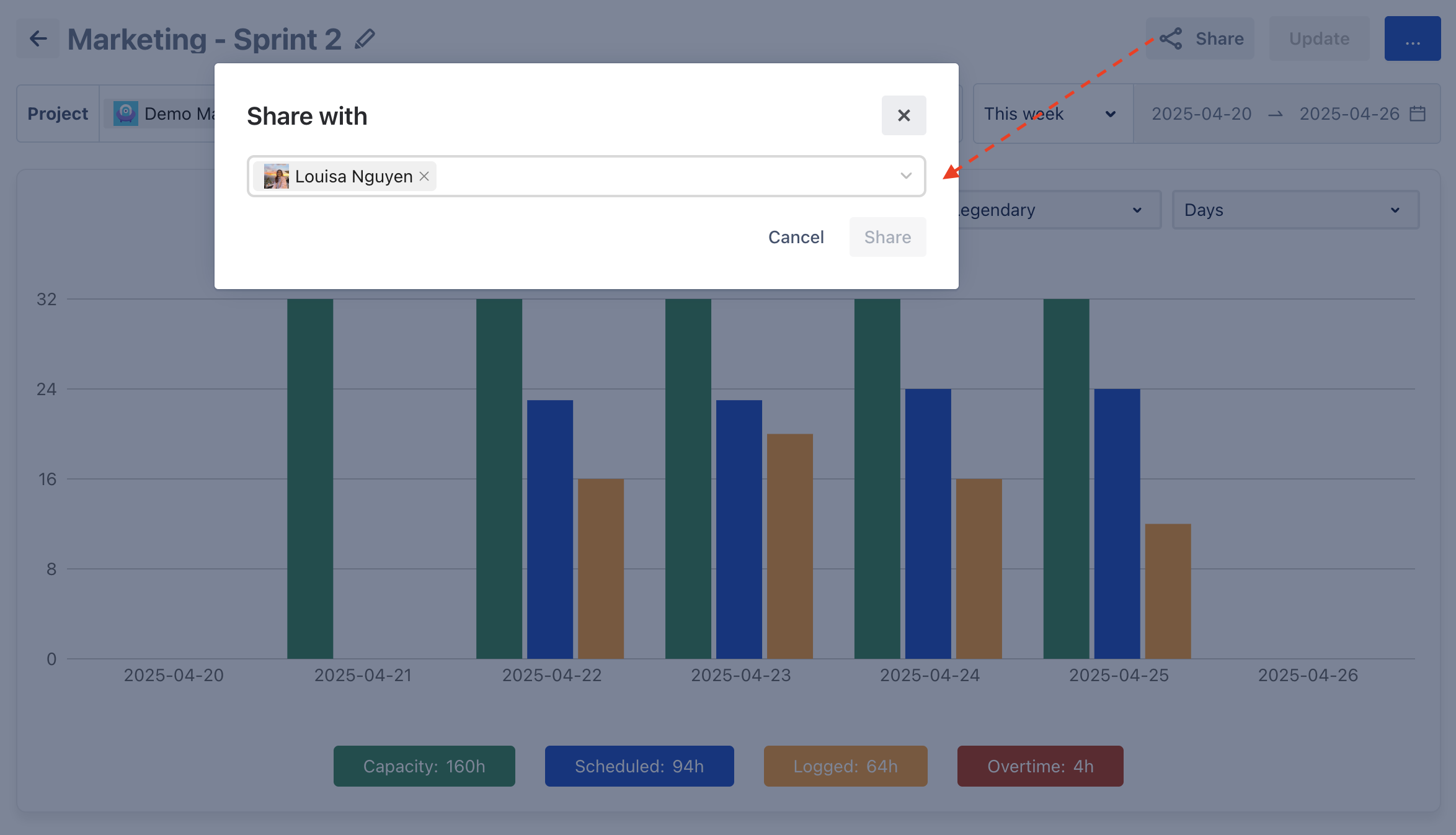Open the three-dot more options menu
The image size is (1456, 835).
(1413, 38)
